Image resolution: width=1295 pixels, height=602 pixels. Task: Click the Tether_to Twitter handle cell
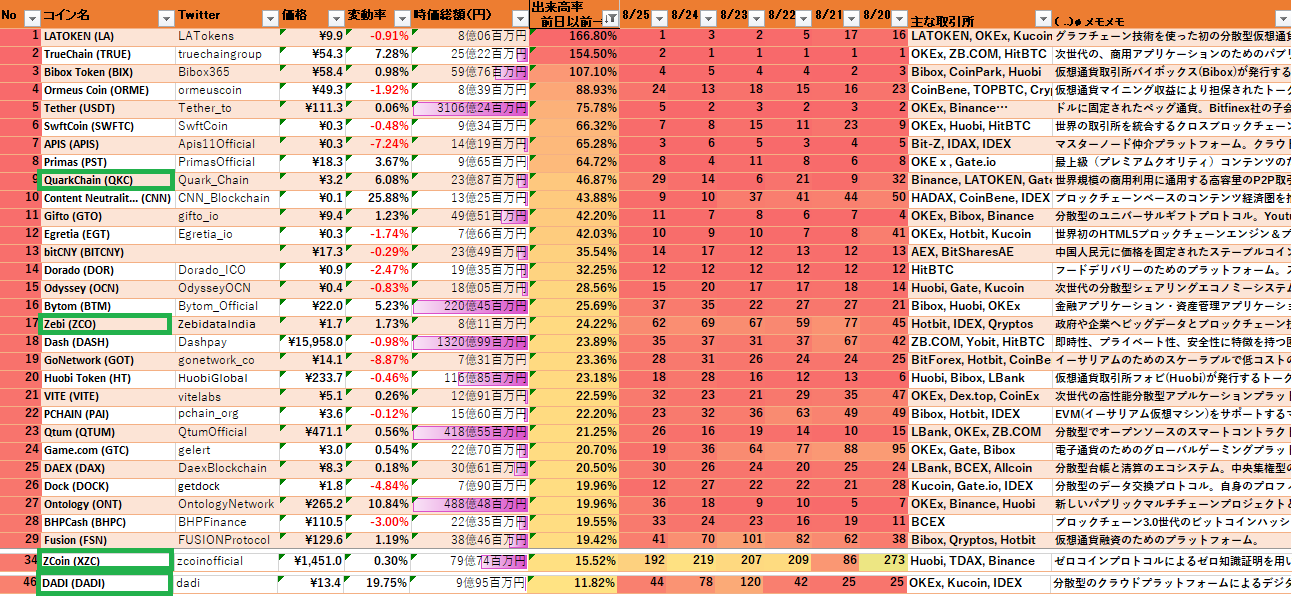(225, 108)
